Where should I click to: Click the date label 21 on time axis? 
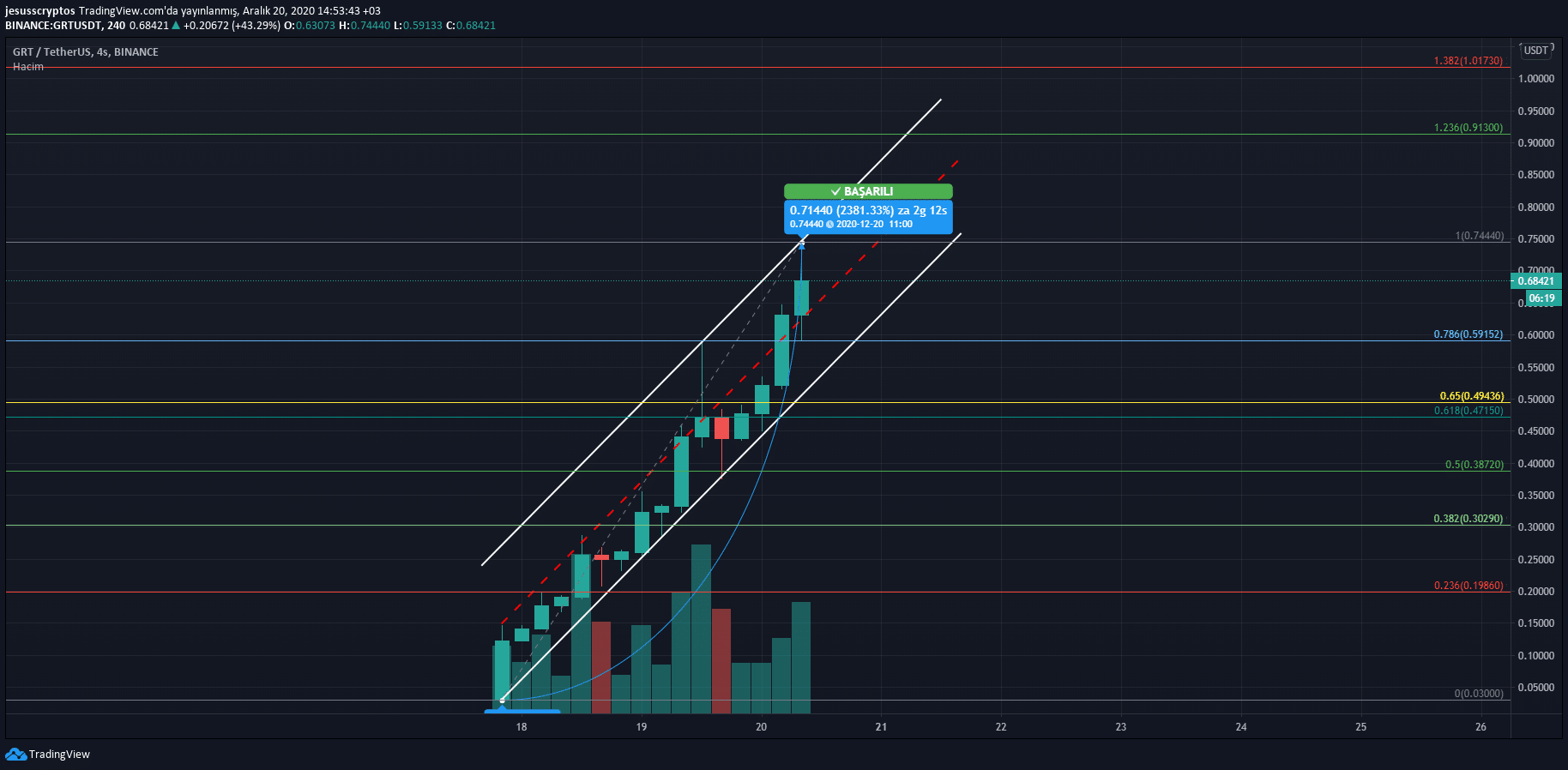[881, 727]
